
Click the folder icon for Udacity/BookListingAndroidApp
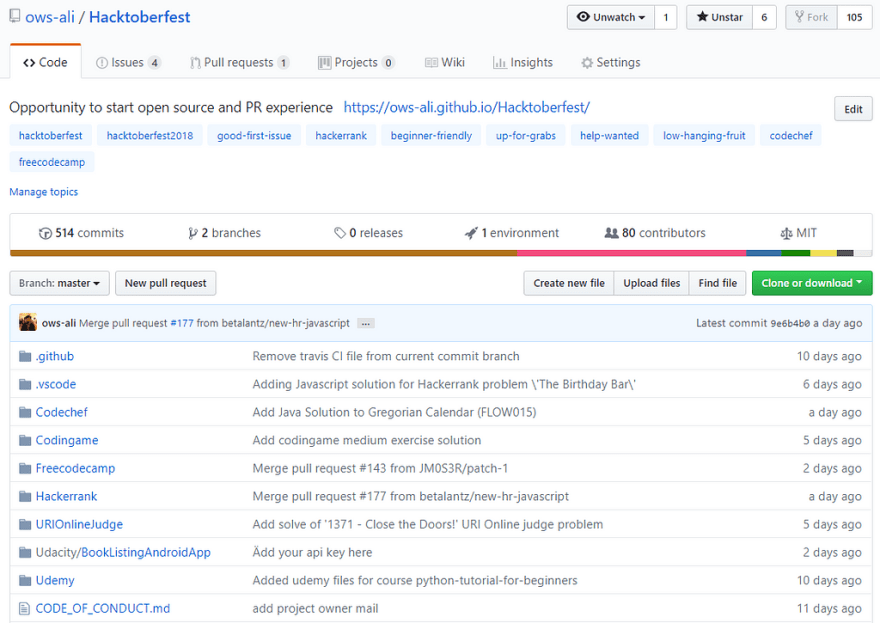pyautogui.click(x=25, y=553)
